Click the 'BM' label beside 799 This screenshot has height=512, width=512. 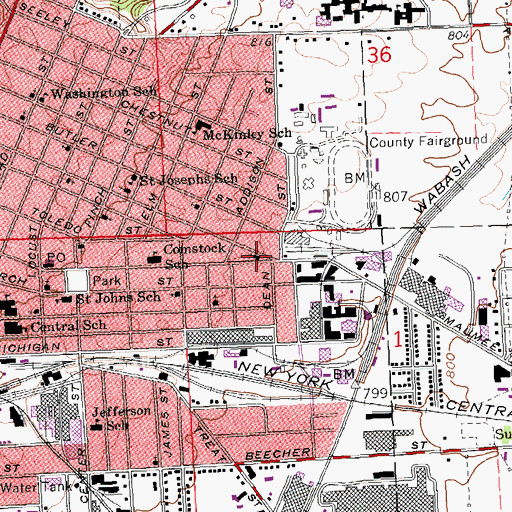click(344, 374)
